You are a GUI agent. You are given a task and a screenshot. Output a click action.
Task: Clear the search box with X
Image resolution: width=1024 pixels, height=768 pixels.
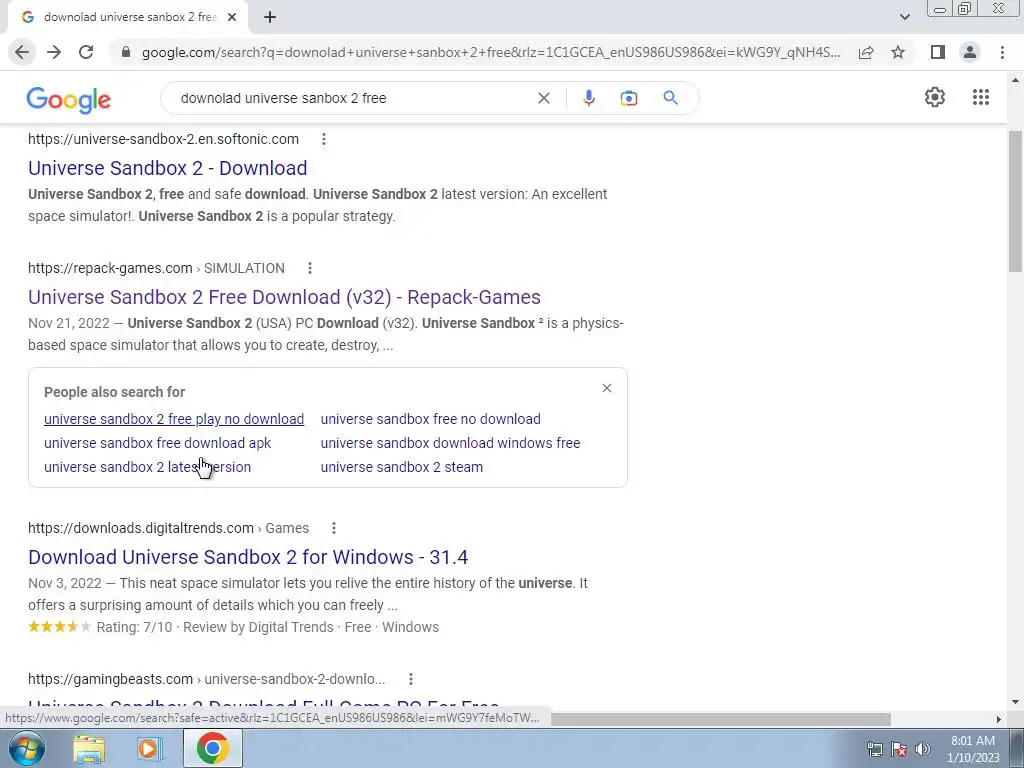[543, 98]
